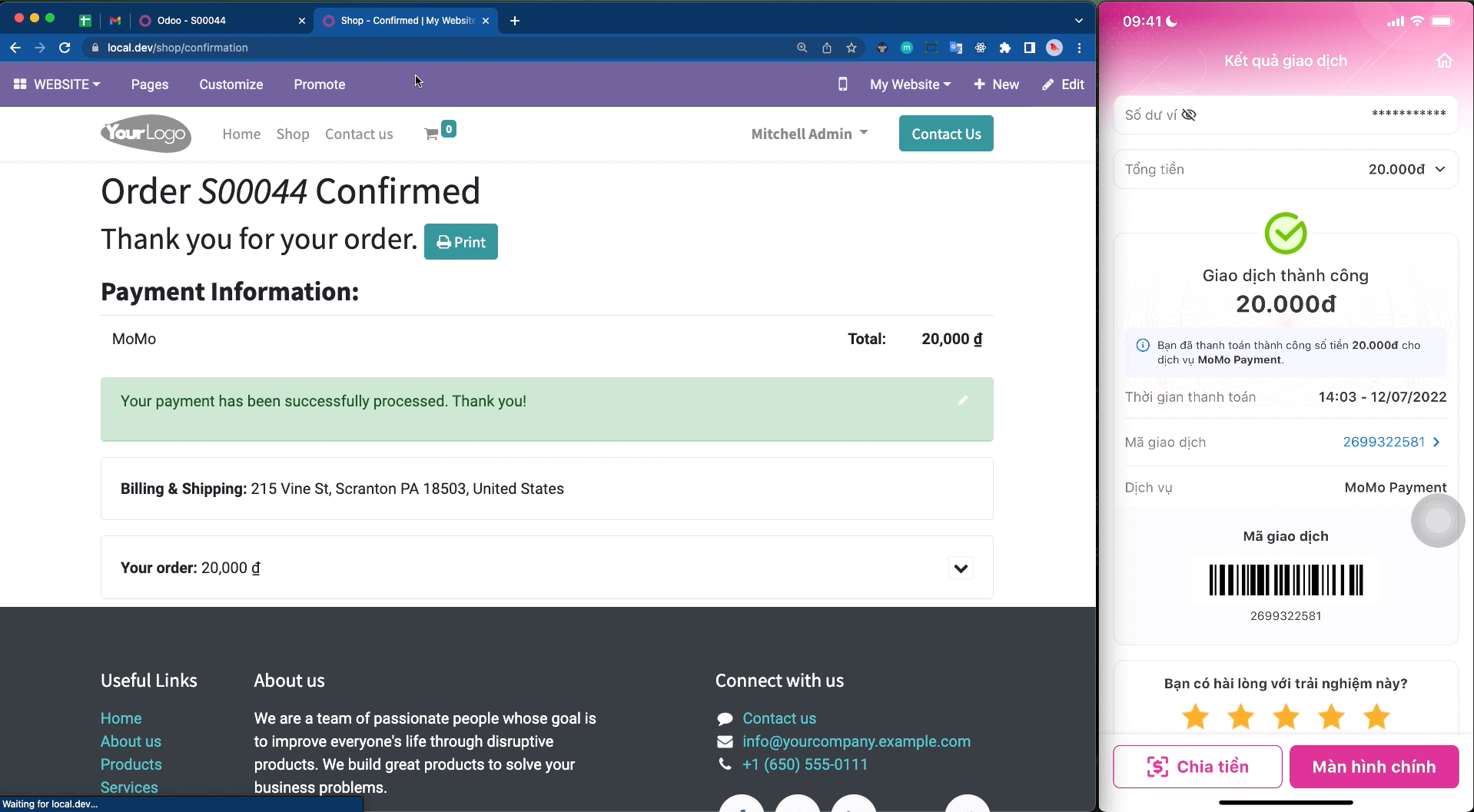Select fifth rating star in MoMo
This screenshot has width=1474, height=812.
1376,717
